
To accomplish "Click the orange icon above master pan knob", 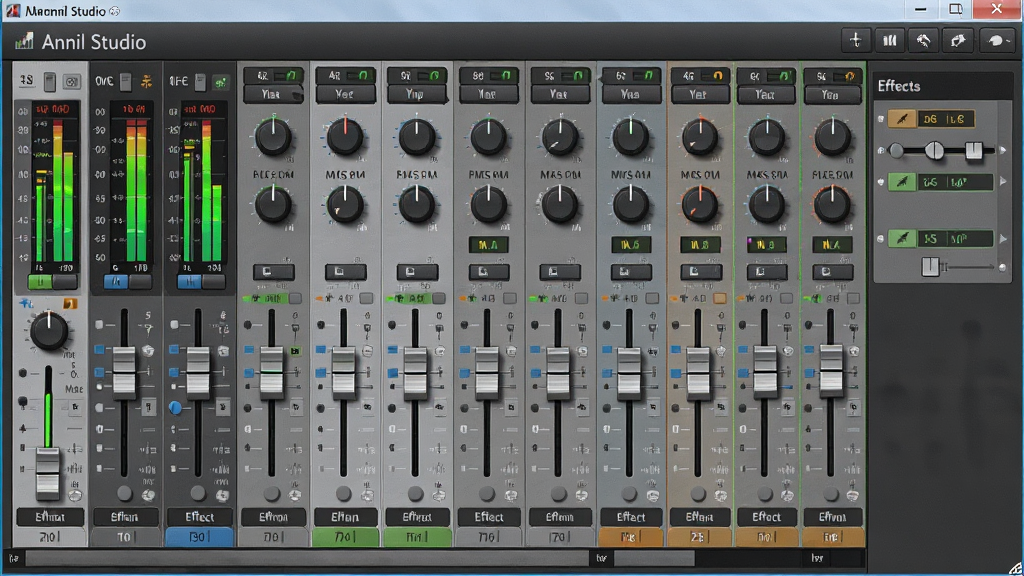I will tap(70, 304).
